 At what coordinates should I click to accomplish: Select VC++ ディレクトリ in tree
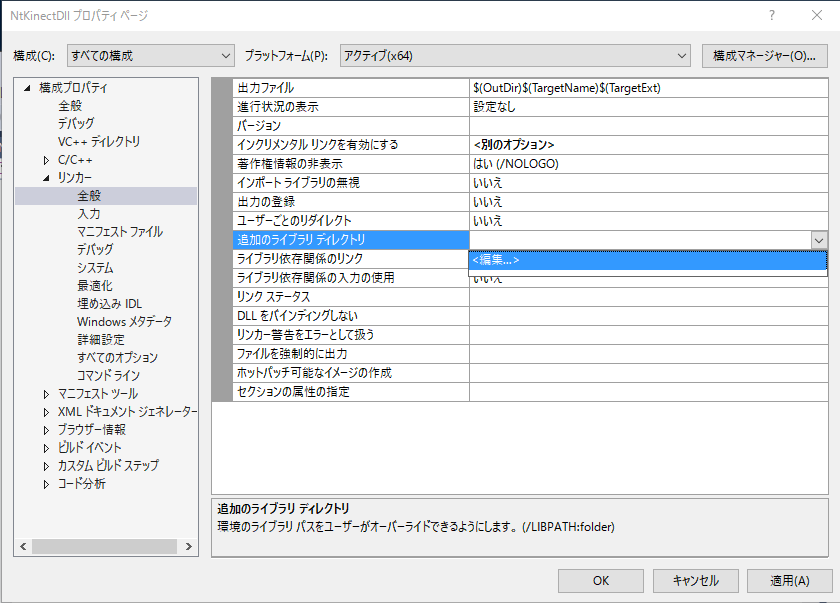pos(98,142)
